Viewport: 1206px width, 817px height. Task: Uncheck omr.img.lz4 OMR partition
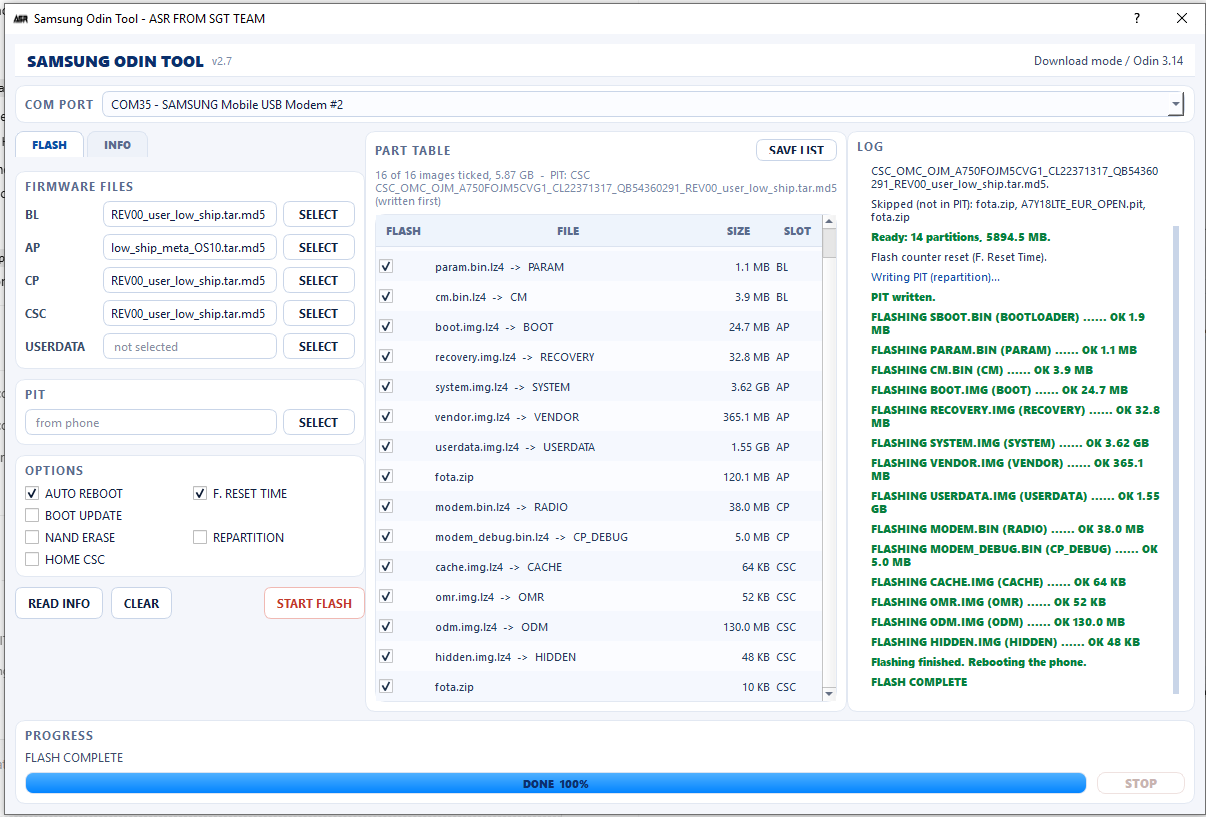(386, 597)
